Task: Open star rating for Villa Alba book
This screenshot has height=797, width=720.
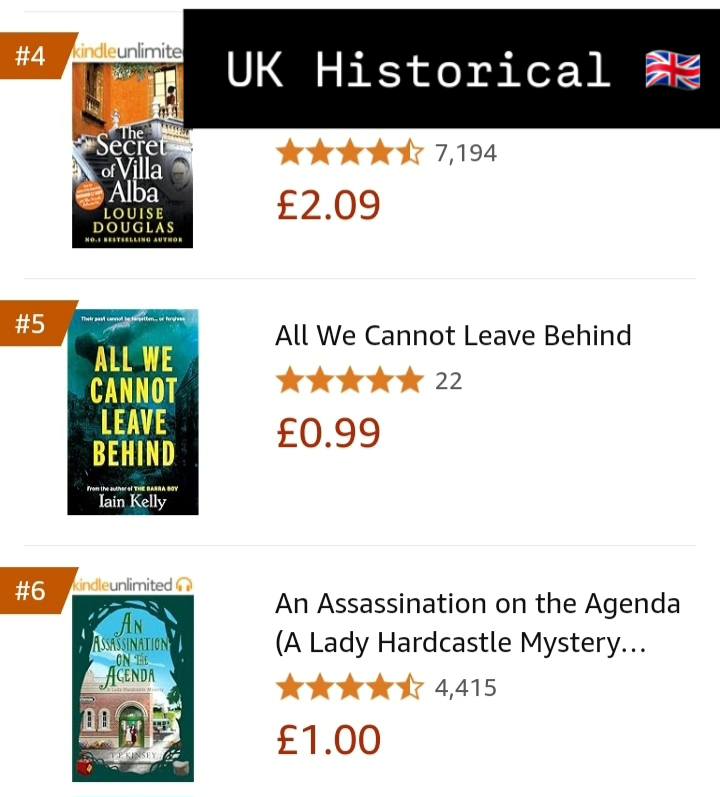Action: [350, 153]
